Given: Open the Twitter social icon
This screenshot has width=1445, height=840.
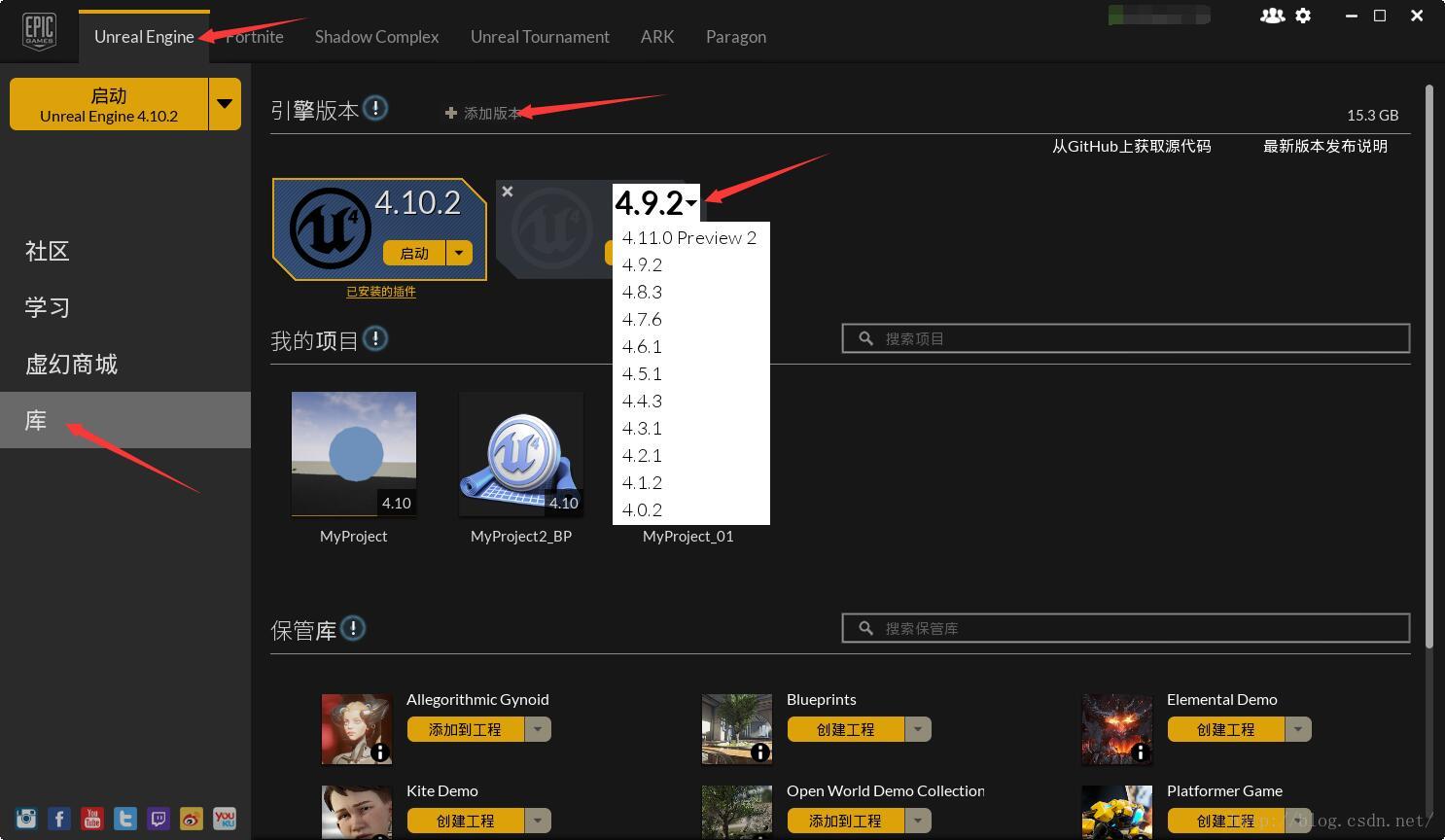Looking at the screenshot, I should pos(125,819).
